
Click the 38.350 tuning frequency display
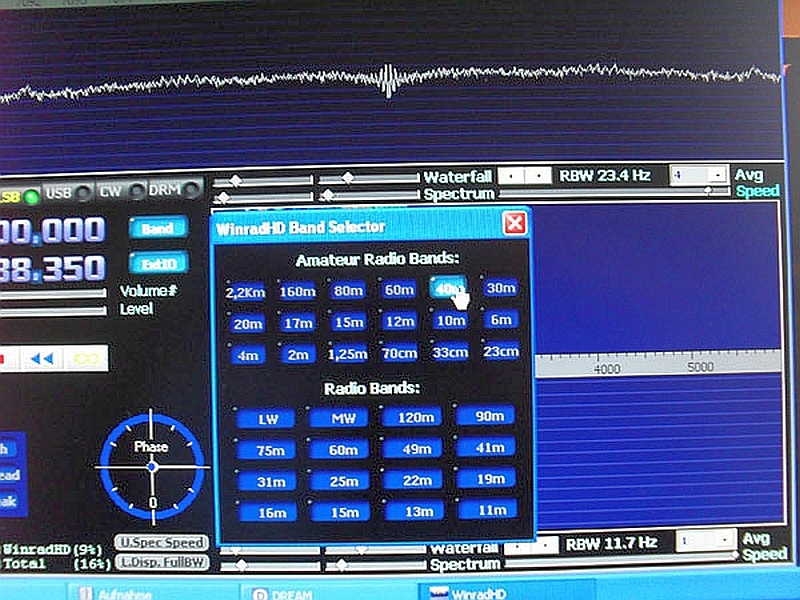click(x=52, y=269)
